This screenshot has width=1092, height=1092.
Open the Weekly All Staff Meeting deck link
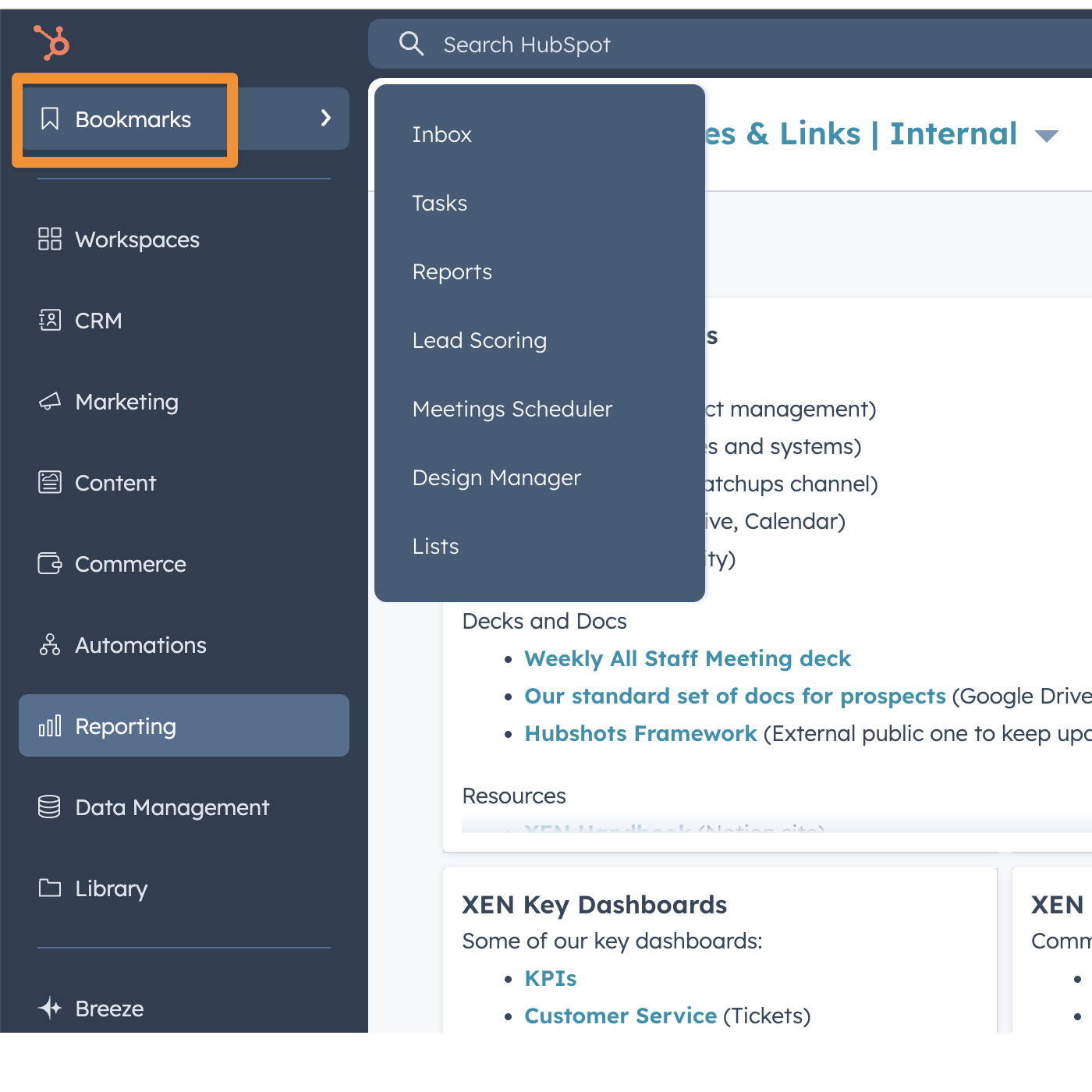point(687,659)
